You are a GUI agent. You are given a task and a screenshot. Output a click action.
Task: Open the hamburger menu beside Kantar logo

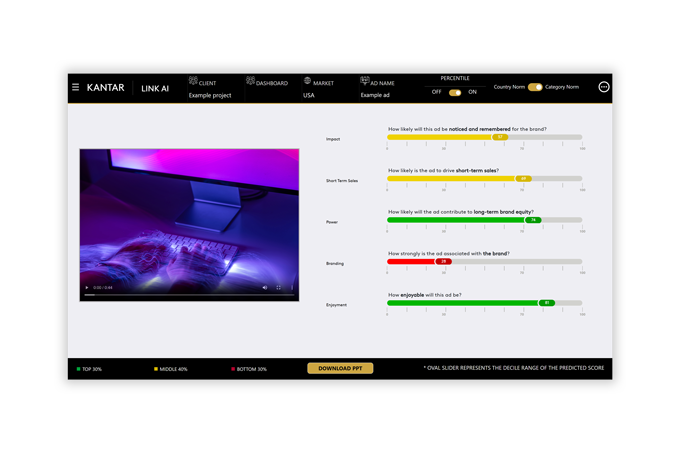[75, 88]
